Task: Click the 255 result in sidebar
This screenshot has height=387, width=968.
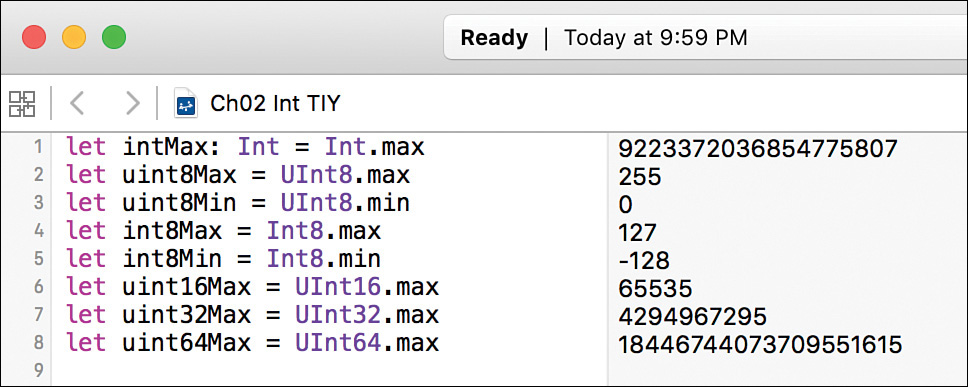Action: coord(640,177)
